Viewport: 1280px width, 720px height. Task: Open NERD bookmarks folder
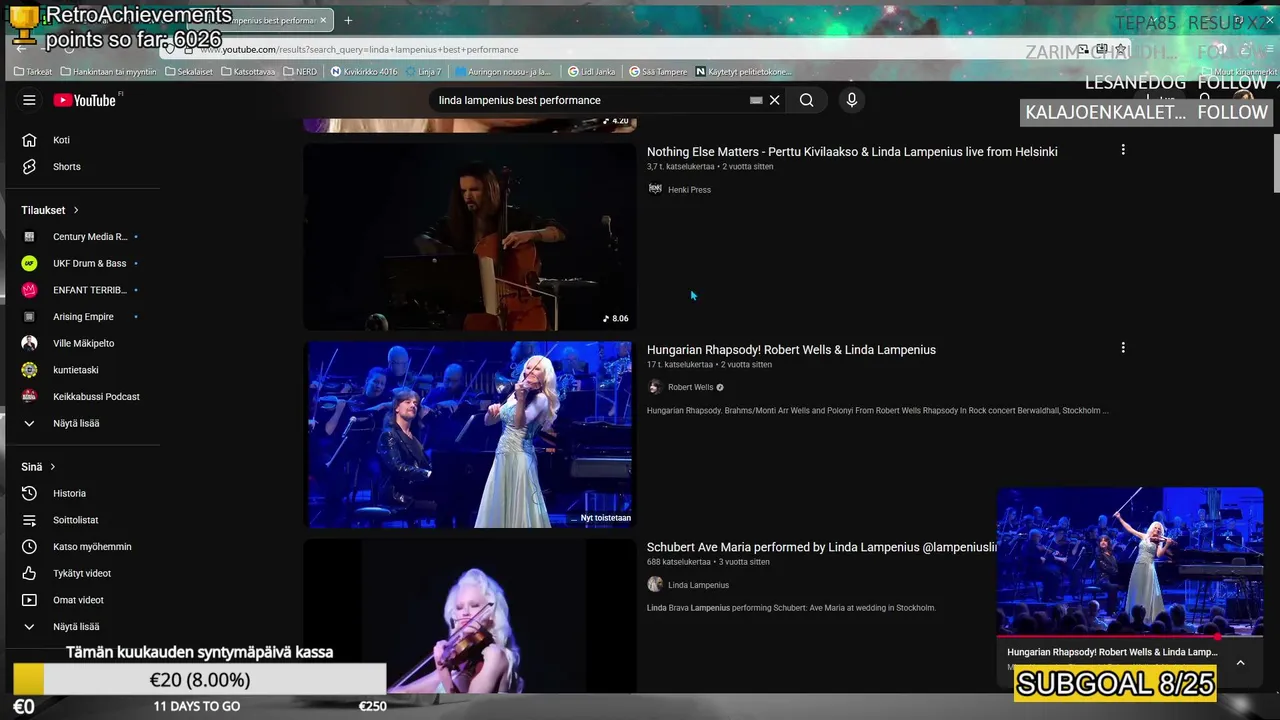(x=301, y=72)
